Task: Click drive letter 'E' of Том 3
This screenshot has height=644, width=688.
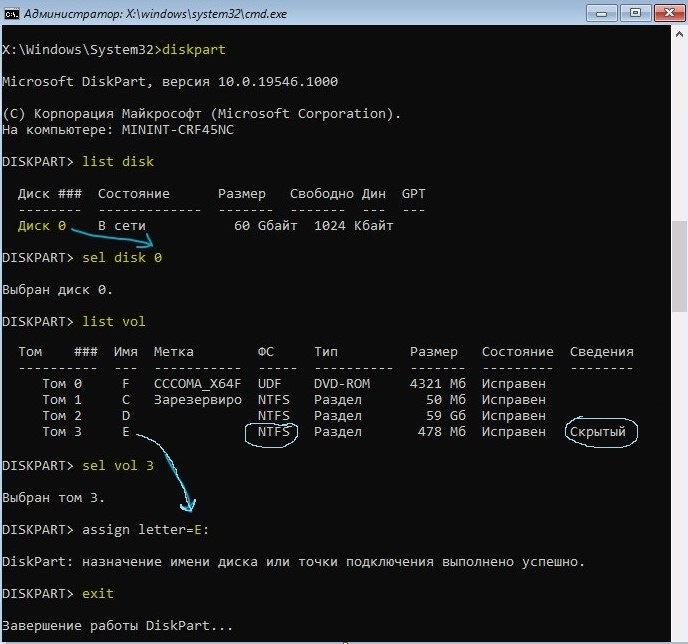Action: [126, 432]
